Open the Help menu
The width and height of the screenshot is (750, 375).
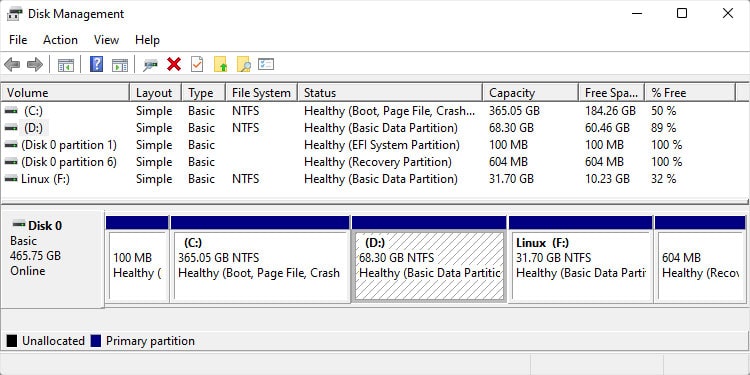tap(147, 40)
